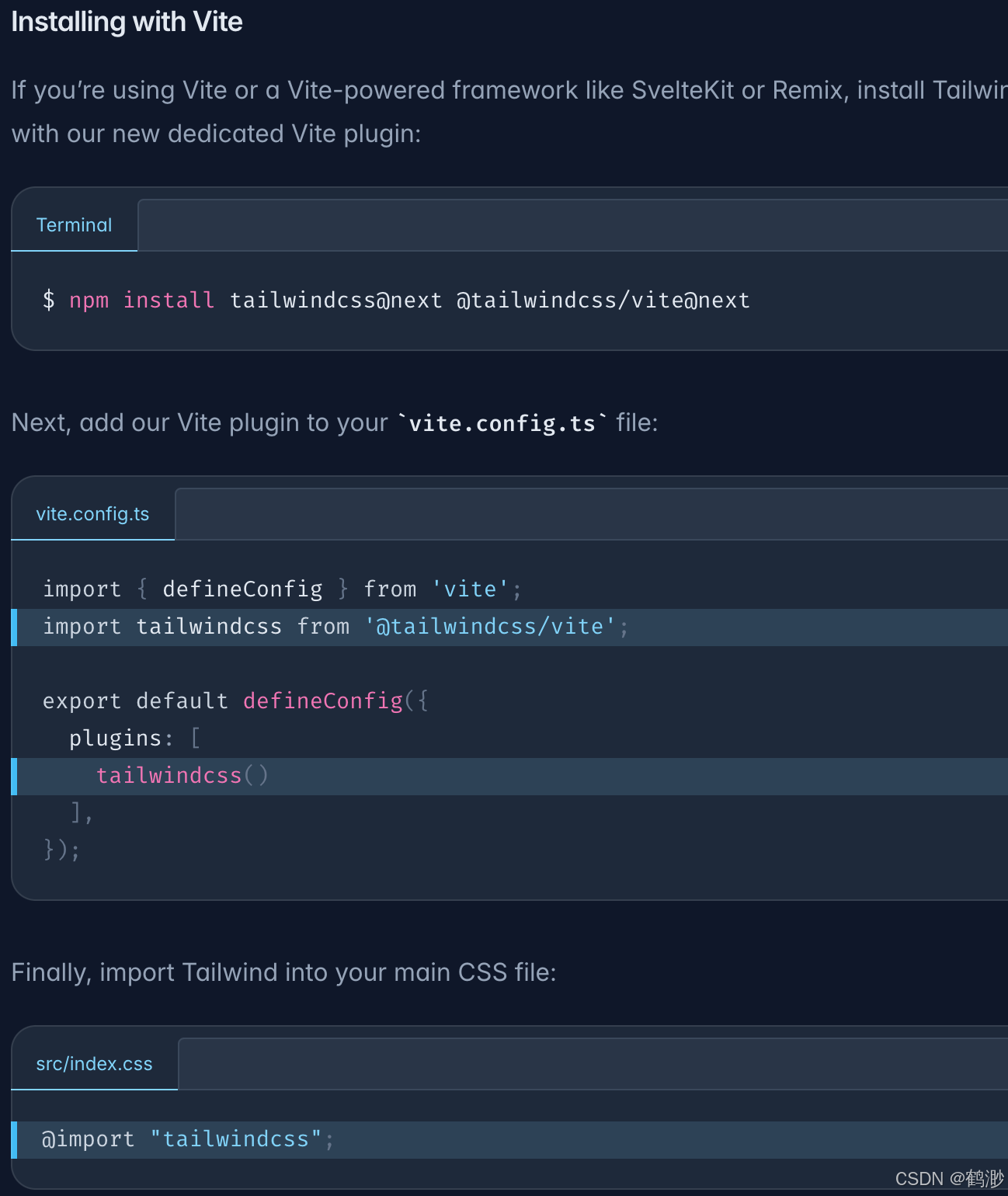Viewport: 1008px width, 1196px height.
Task: Click the npm install command line
Action: (396, 300)
